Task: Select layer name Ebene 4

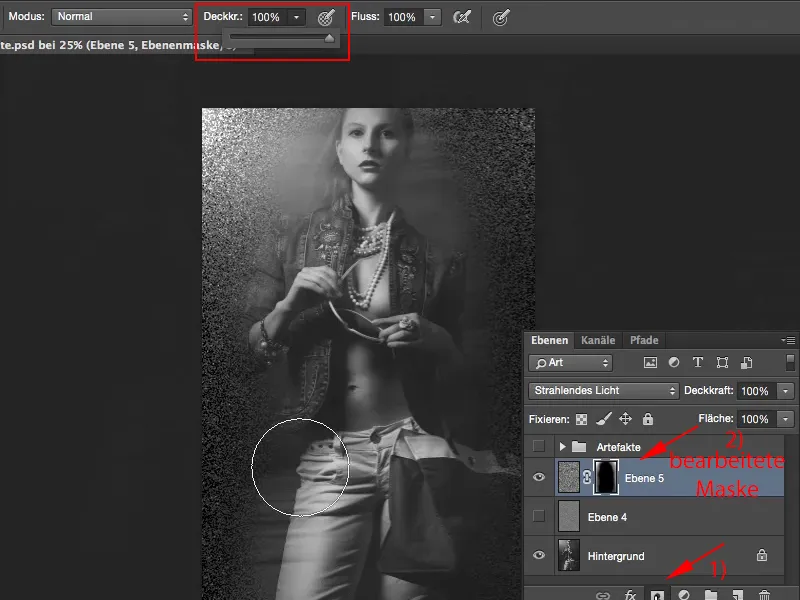Action: pos(607,517)
